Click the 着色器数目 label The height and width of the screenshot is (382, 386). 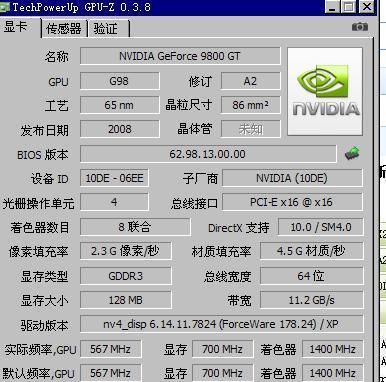pyautogui.click(x=40, y=228)
